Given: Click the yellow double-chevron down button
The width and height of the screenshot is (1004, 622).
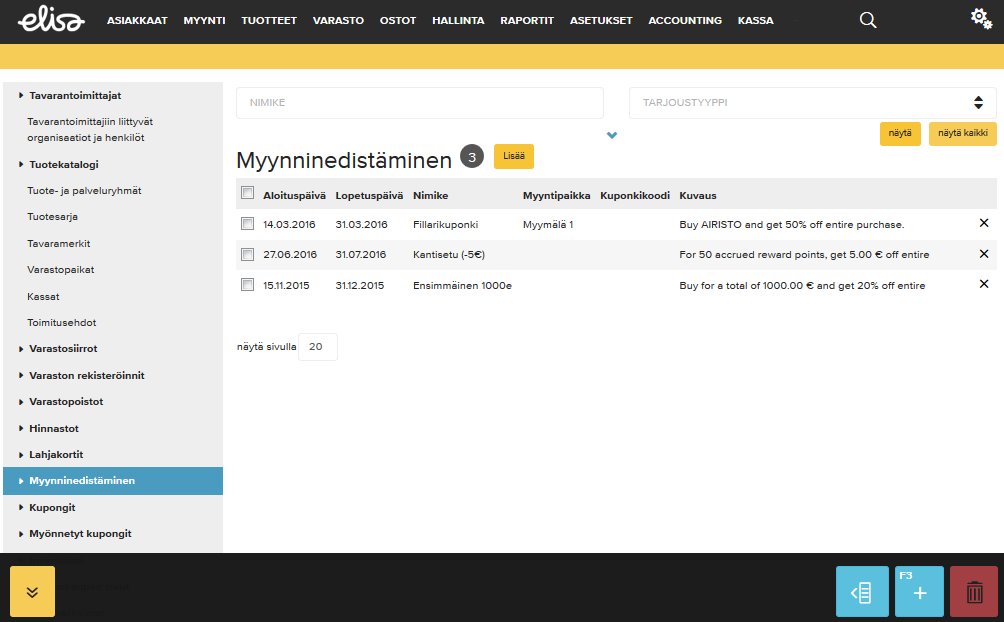Looking at the screenshot, I should point(32,591).
